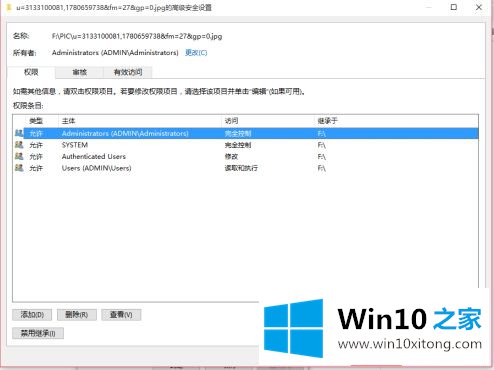494x370 pixels.
Task: Click the user group icon of Authenticated Users row
Action: 19,156
